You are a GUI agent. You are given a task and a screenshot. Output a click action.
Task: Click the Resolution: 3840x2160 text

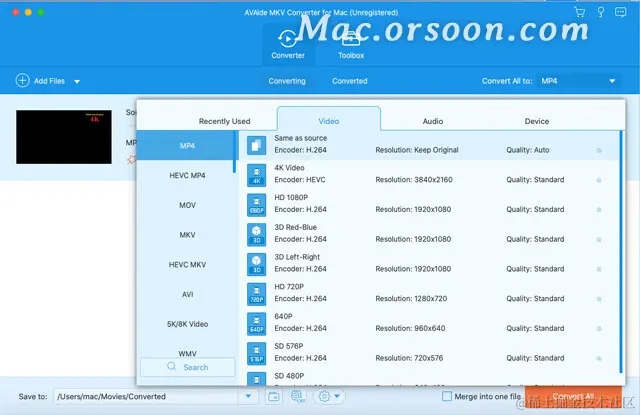coord(414,180)
